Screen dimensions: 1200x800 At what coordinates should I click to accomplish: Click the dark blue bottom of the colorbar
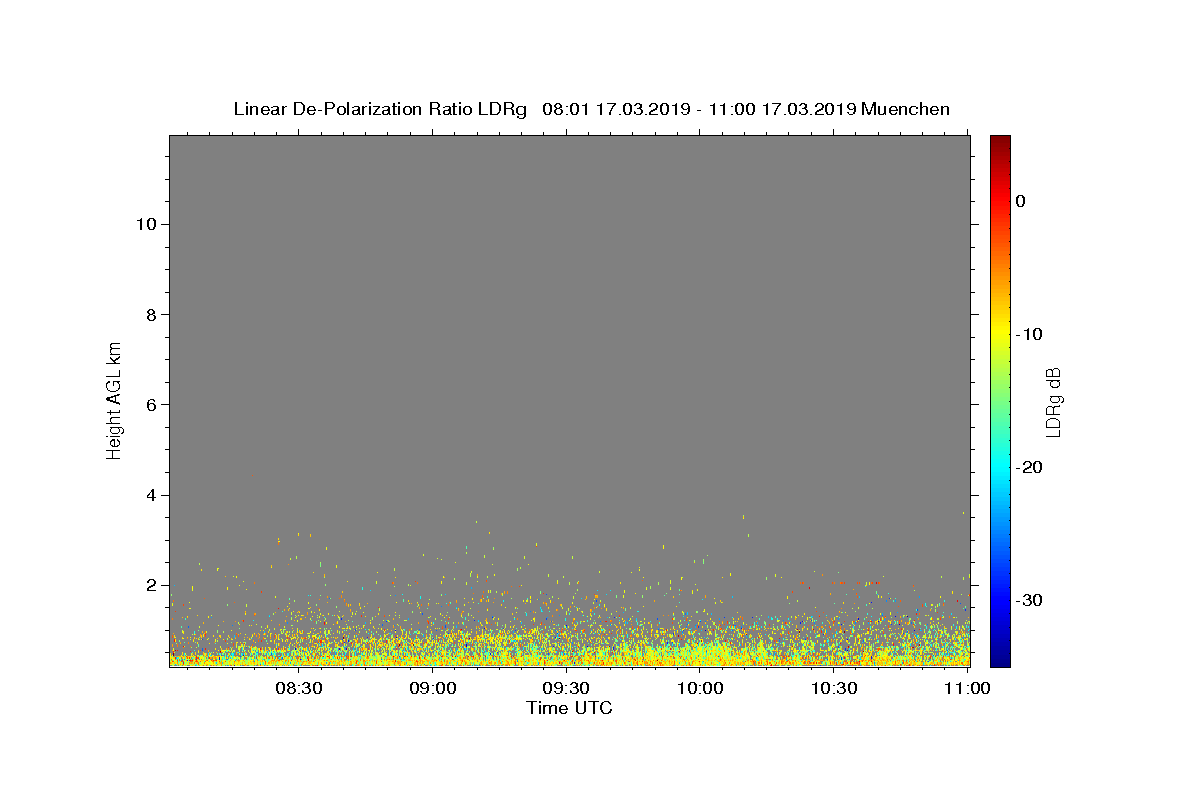click(1000, 659)
